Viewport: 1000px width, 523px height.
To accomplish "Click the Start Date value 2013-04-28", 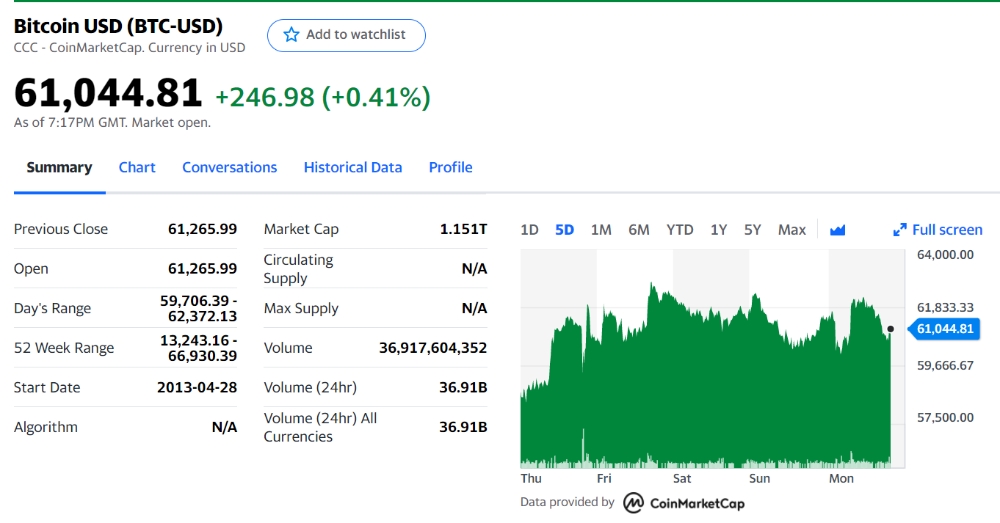I will (197, 387).
